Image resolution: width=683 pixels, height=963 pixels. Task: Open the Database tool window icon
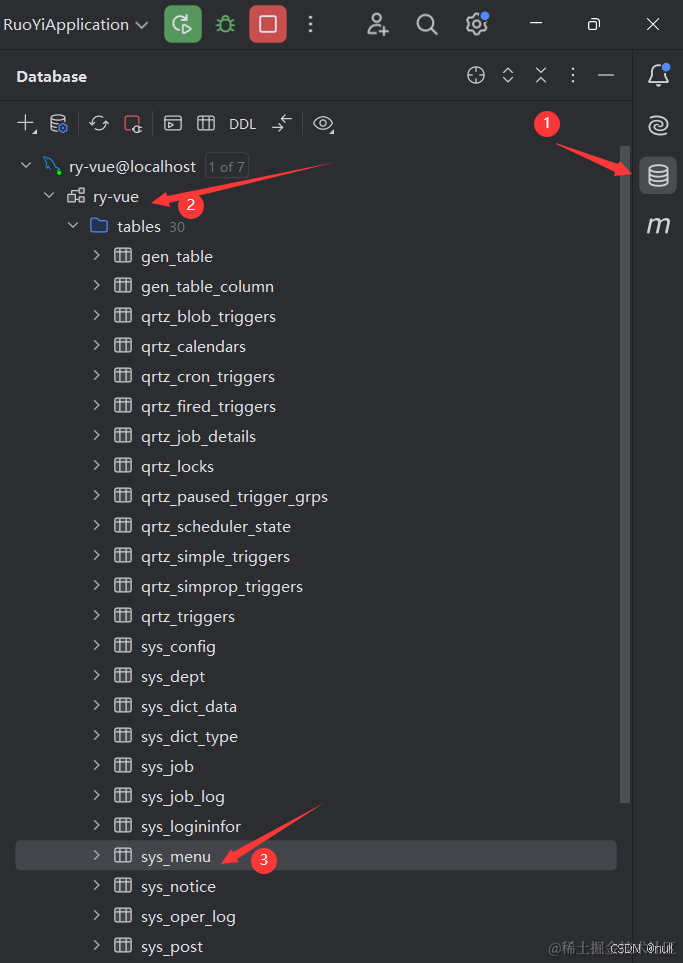(x=657, y=176)
